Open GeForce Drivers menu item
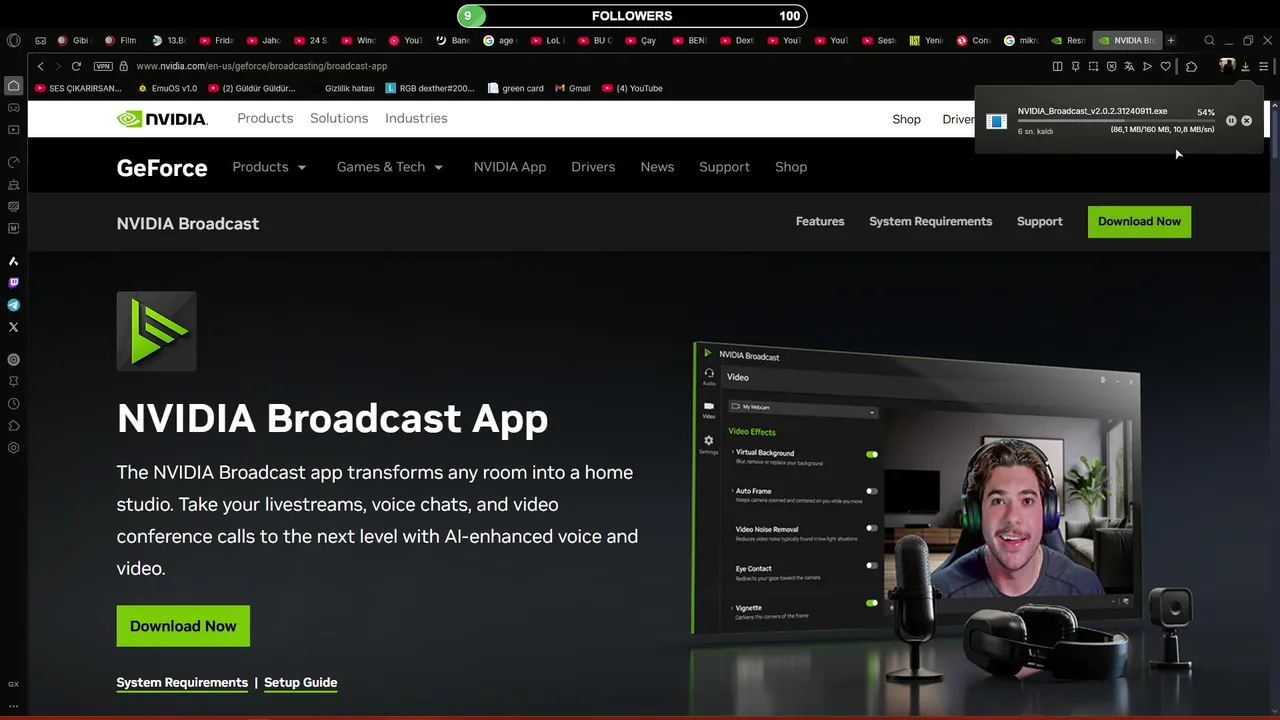The width and height of the screenshot is (1280, 720). click(593, 167)
